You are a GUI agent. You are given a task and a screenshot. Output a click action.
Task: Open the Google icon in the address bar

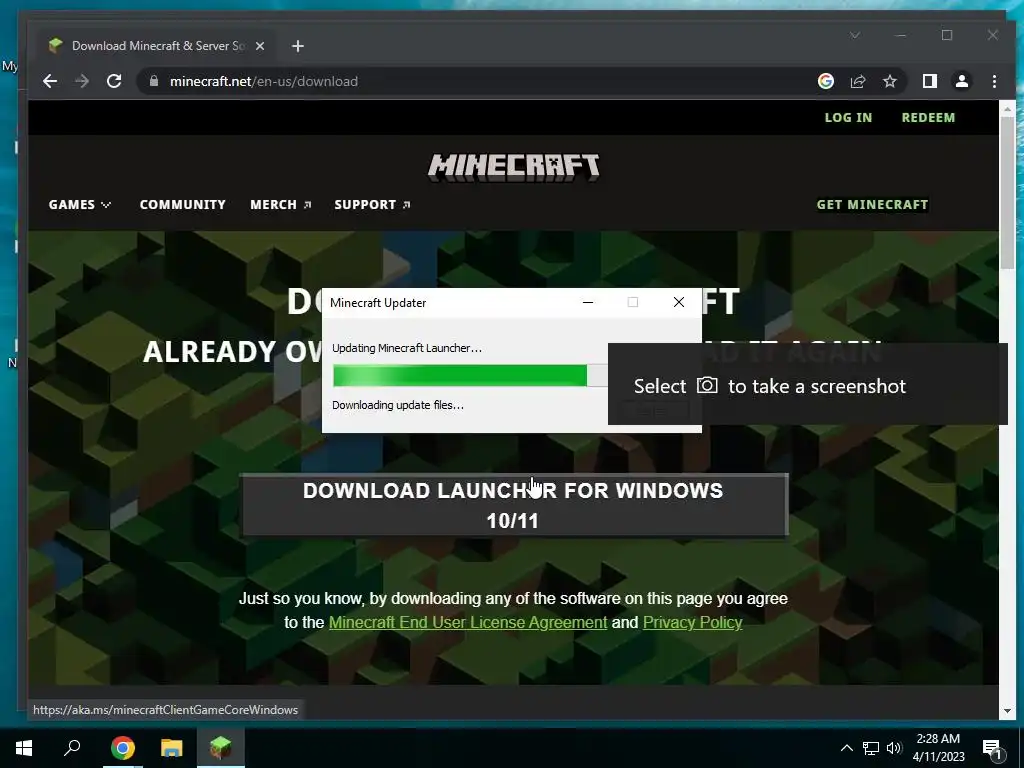tap(825, 81)
